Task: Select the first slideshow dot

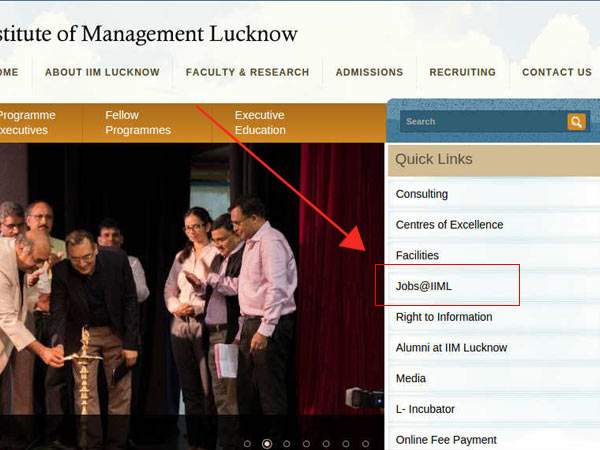Action: 247,444
